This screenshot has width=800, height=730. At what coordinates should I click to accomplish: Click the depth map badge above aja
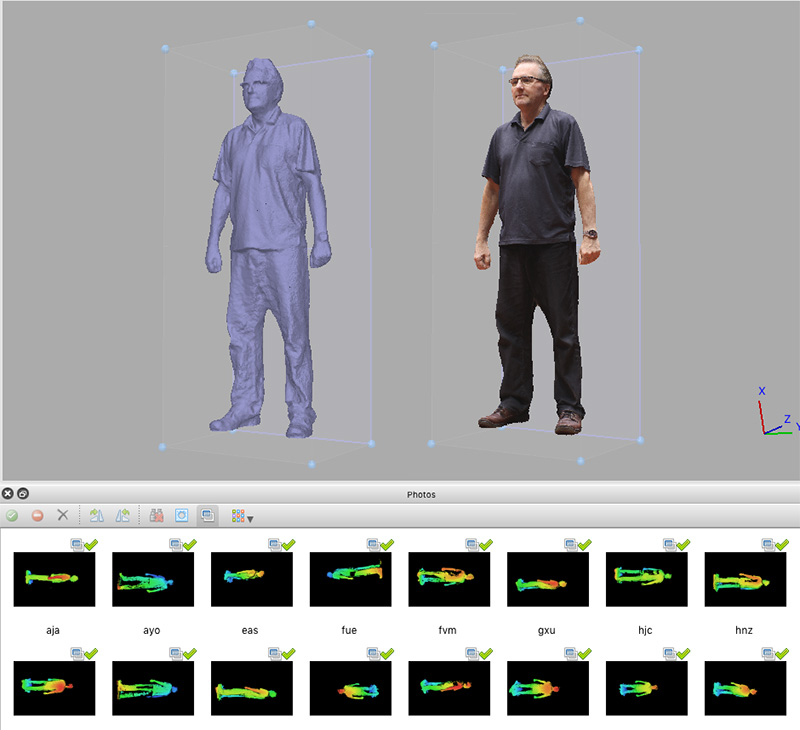coord(77,545)
